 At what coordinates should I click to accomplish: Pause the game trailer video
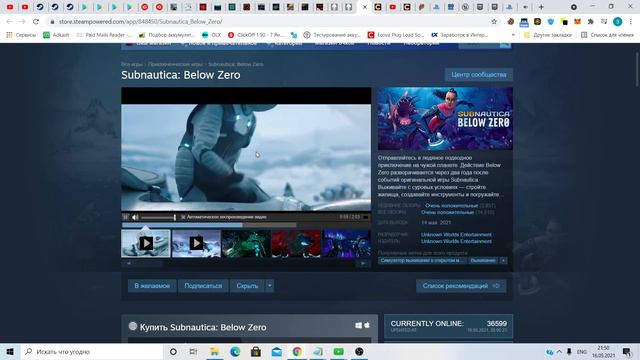pos(126,217)
